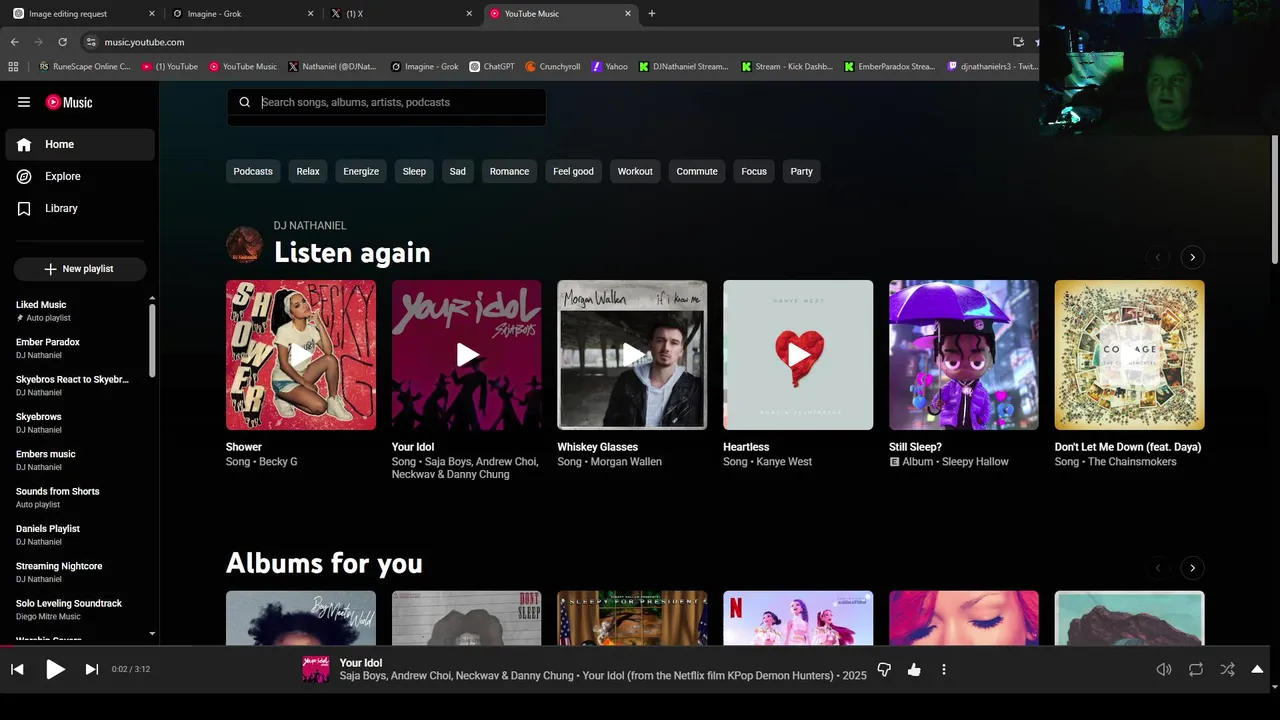Screen dimensions: 1280x720
Task: Select the Podcasts mood chip
Action: (x=253, y=171)
